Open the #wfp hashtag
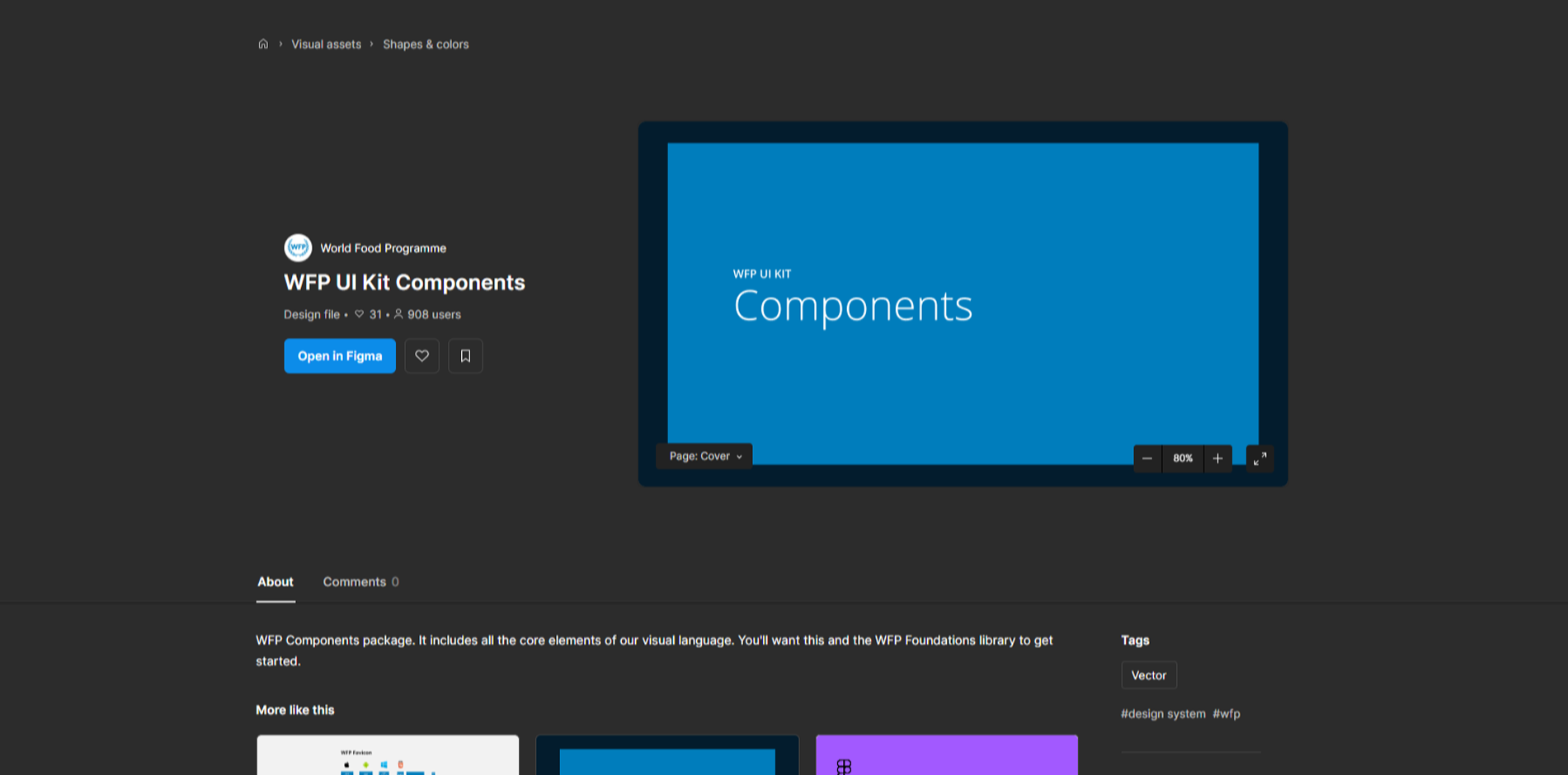The image size is (1568, 775). pos(1227,714)
